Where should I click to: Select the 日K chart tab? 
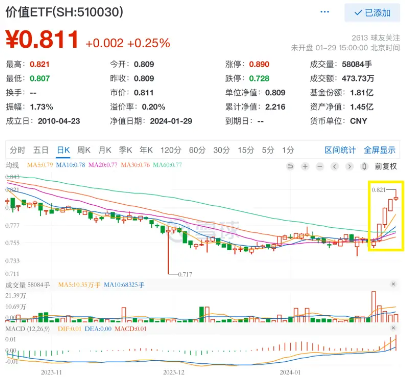click(63, 150)
